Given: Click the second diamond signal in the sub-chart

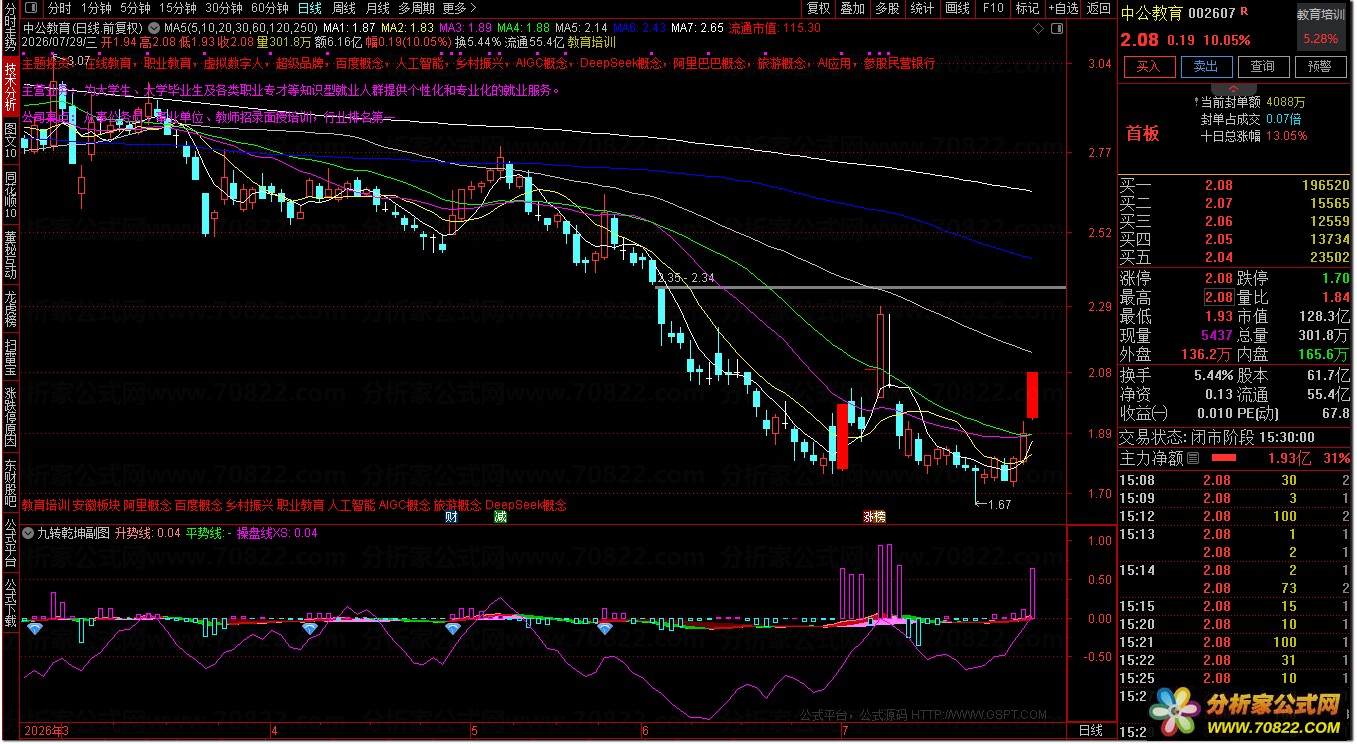Looking at the screenshot, I should pos(310,628).
